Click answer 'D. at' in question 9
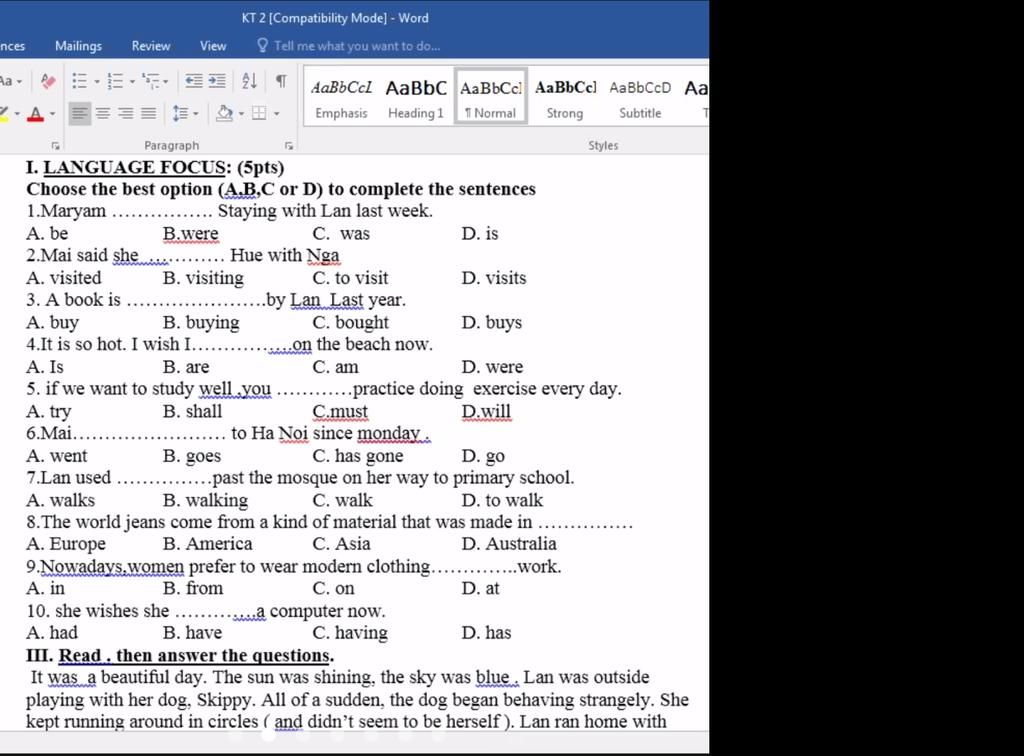The width and height of the screenshot is (1024, 756). [x=480, y=588]
